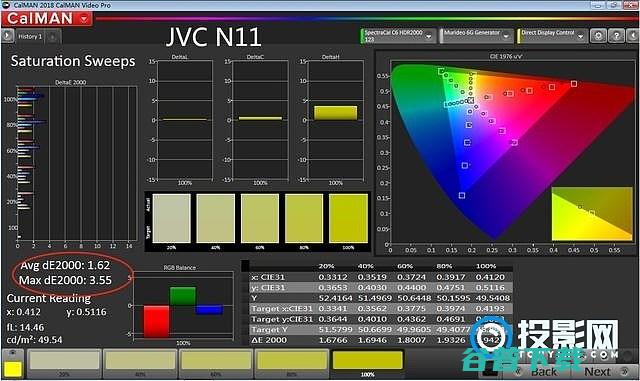The height and width of the screenshot is (381, 640).
Task: Click the Target x:CIE31 value 0.3974
Action: [451, 309]
